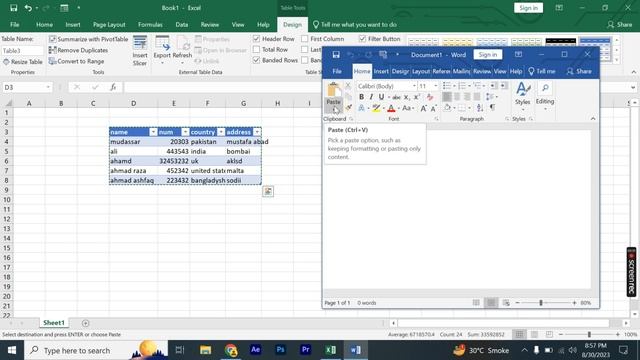Click Convert to Range

tap(76, 61)
